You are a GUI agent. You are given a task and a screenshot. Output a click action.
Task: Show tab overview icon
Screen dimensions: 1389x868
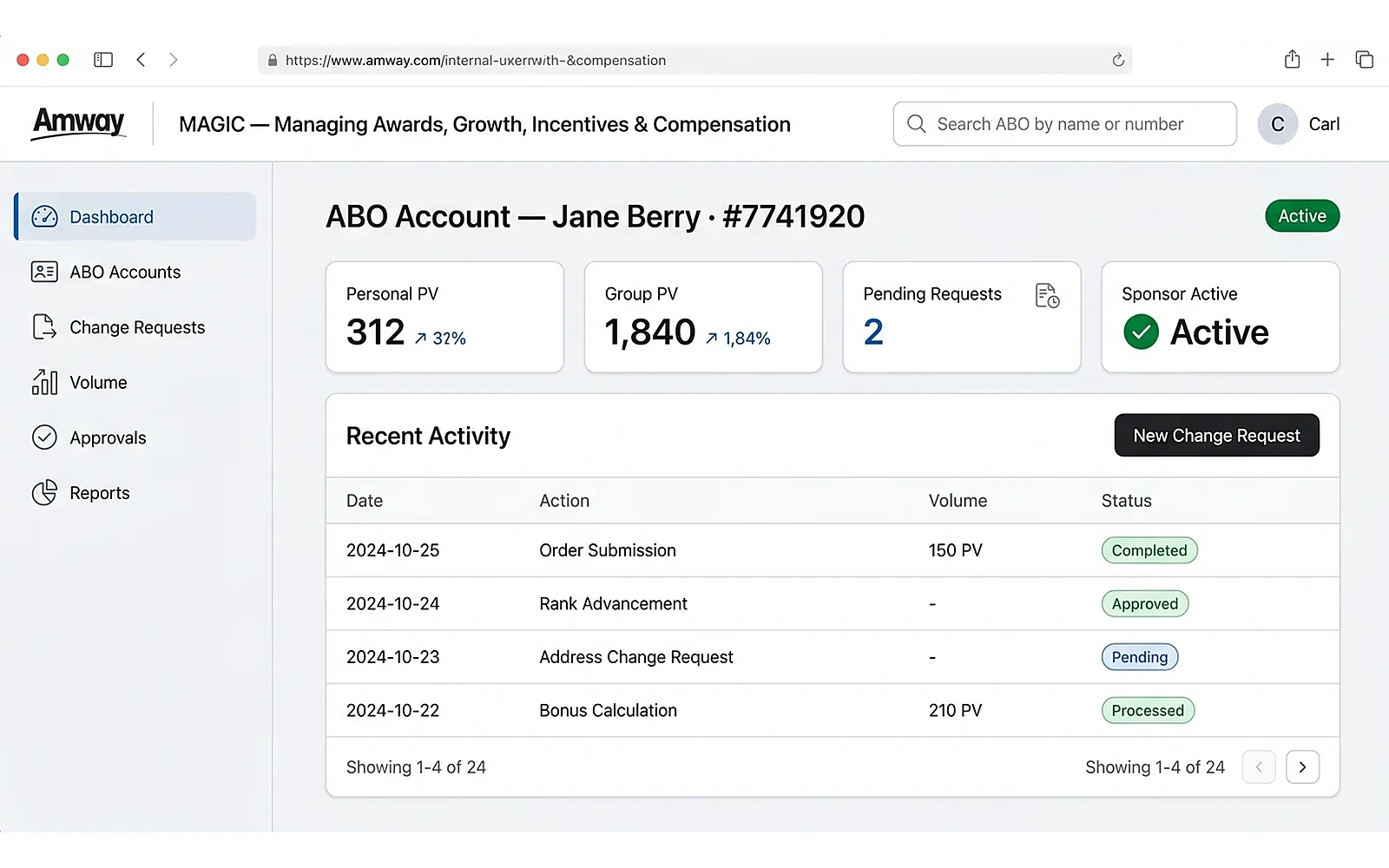[x=1364, y=60]
